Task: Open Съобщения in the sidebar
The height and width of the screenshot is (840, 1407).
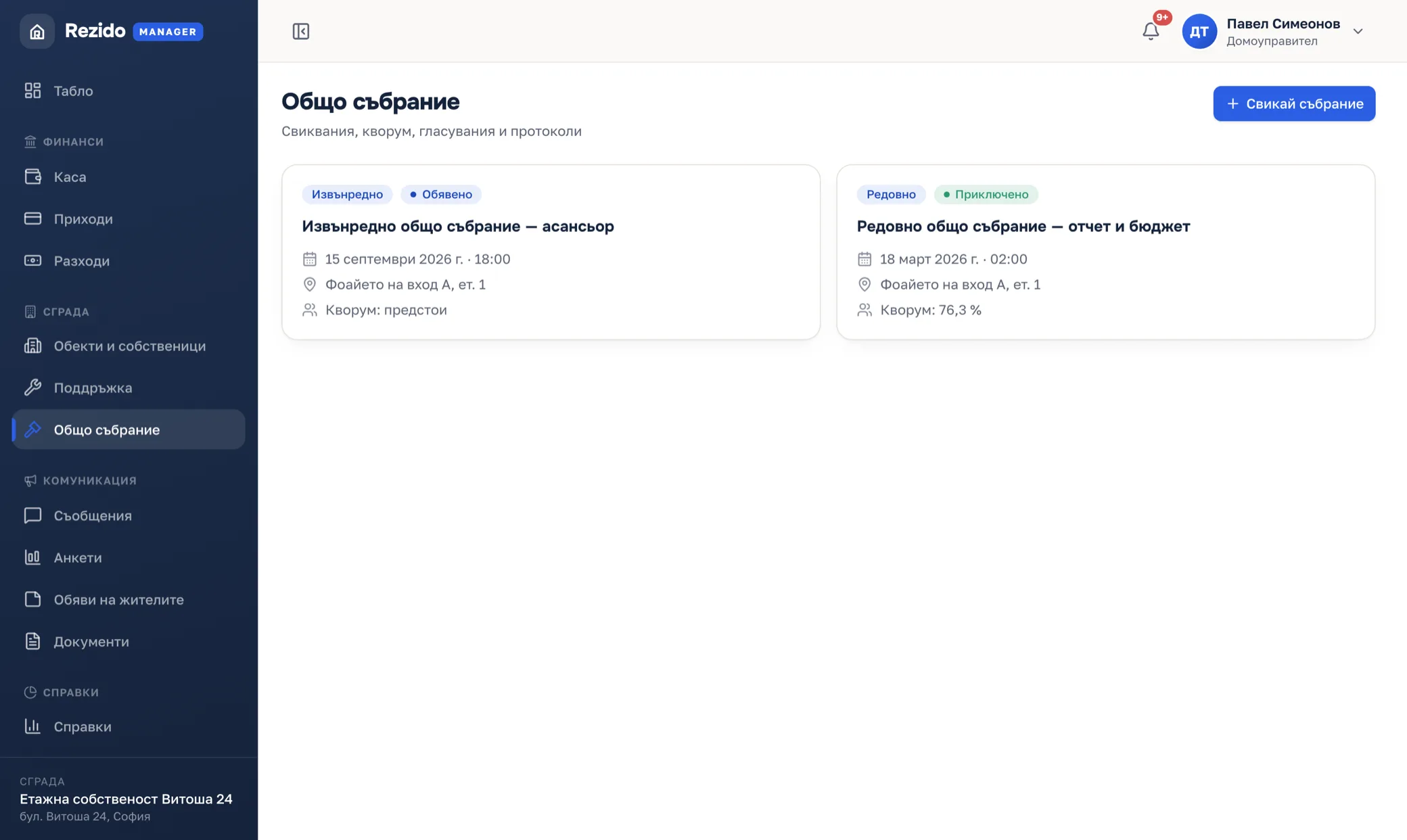Action: tap(129, 515)
